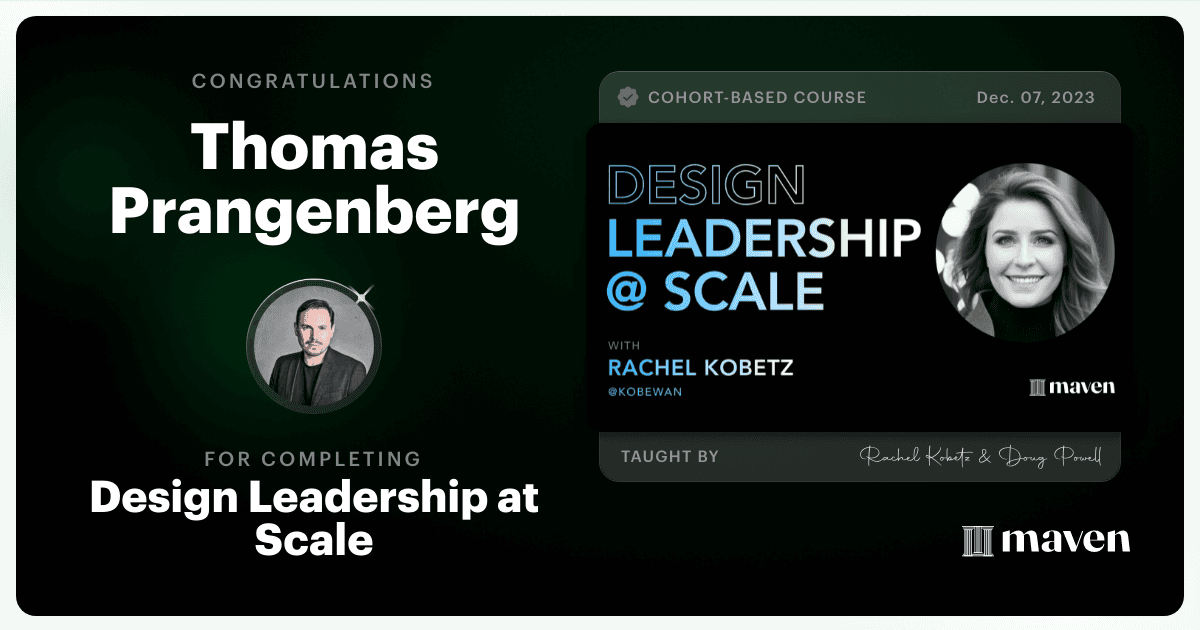Image resolution: width=1200 pixels, height=630 pixels.
Task: Click the Rachel Kobetz & Doug Powell signature
Action: [980, 456]
